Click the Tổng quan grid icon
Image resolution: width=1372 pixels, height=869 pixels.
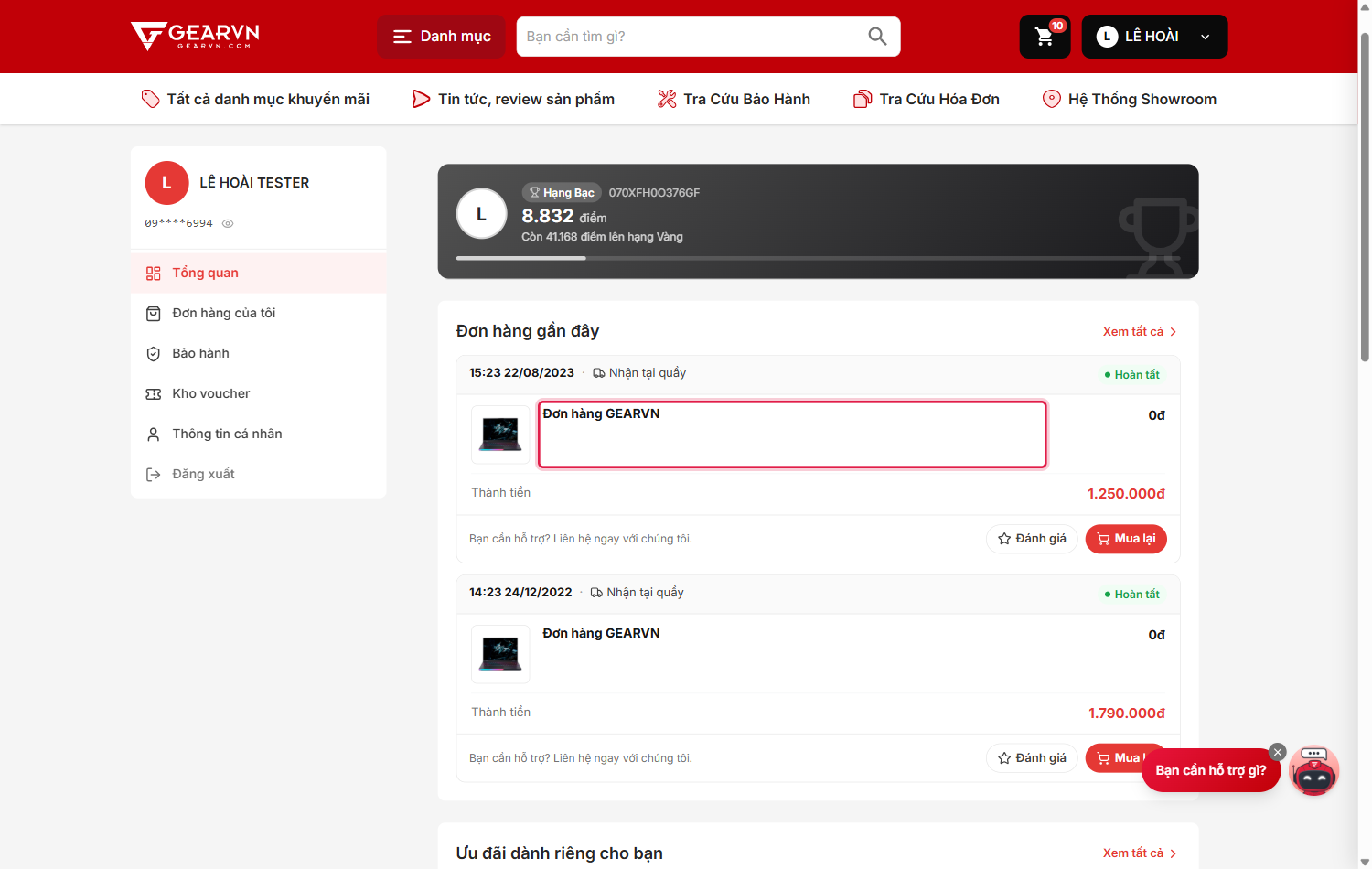[154, 274]
